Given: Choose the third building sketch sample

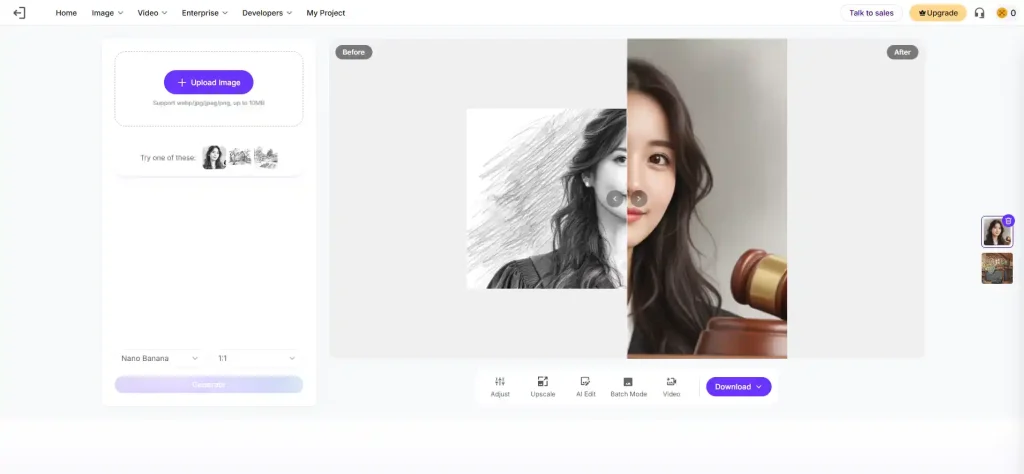Looking at the screenshot, I should coord(266,157).
